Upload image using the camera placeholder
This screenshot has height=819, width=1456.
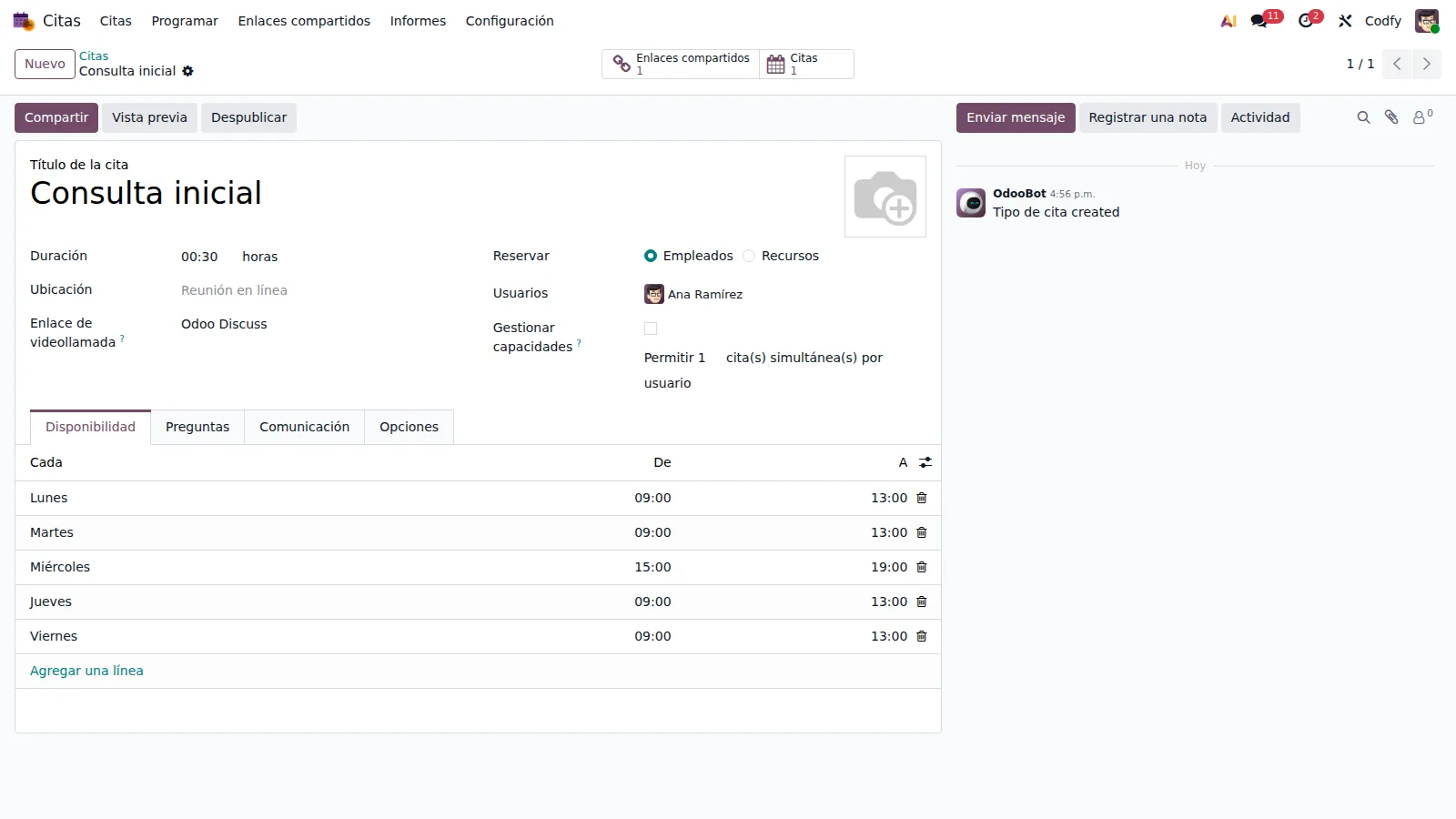click(885, 197)
